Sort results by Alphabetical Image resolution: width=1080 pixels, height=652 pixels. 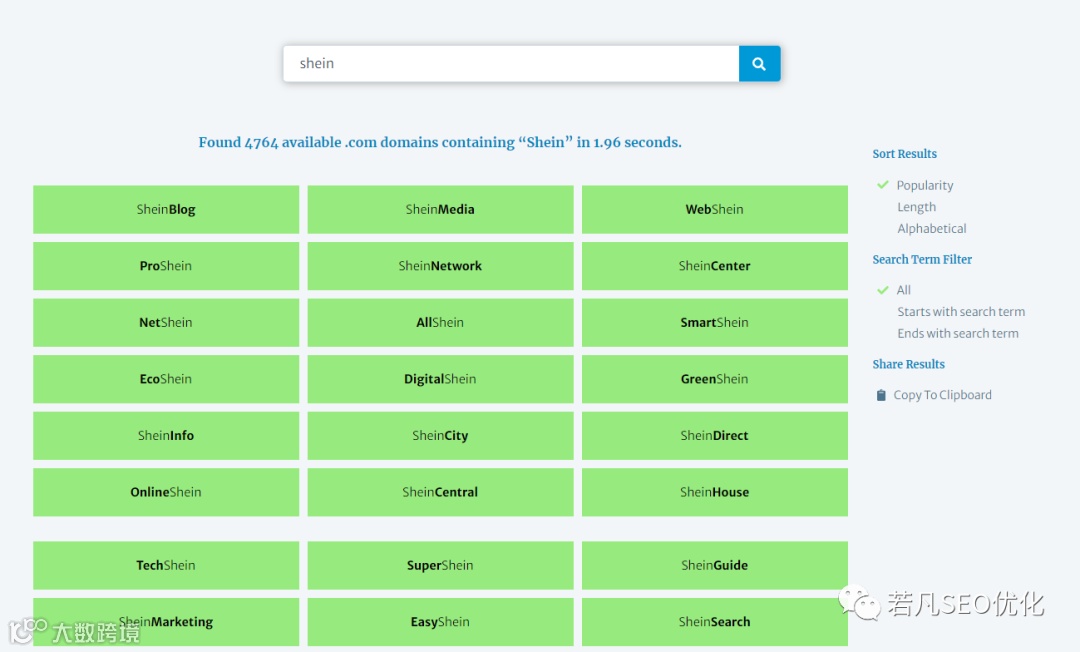tap(931, 229)
